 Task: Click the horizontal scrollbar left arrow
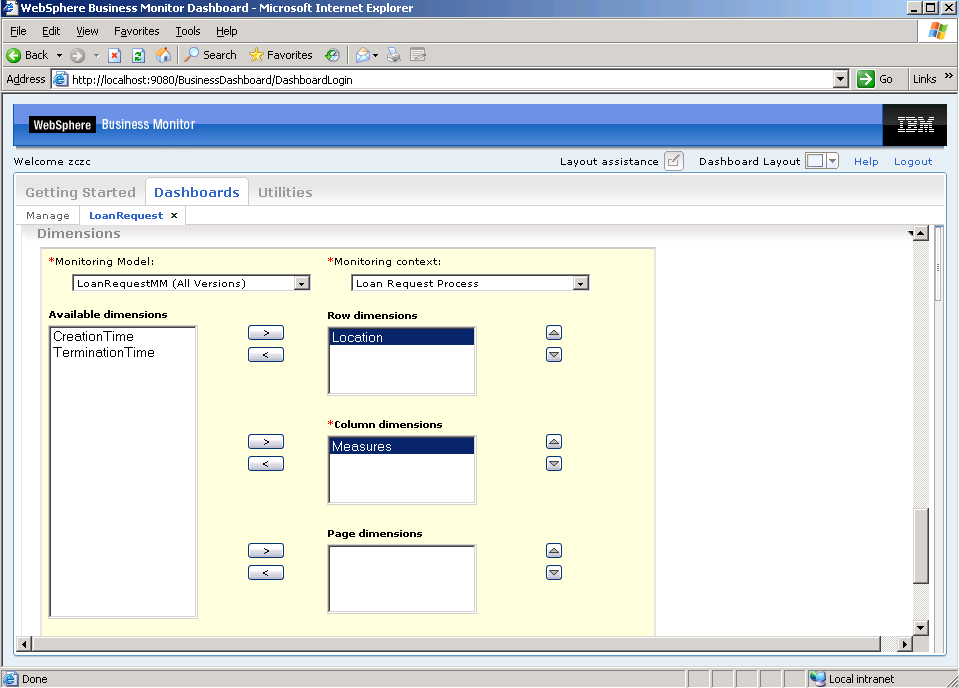(24, 643)
